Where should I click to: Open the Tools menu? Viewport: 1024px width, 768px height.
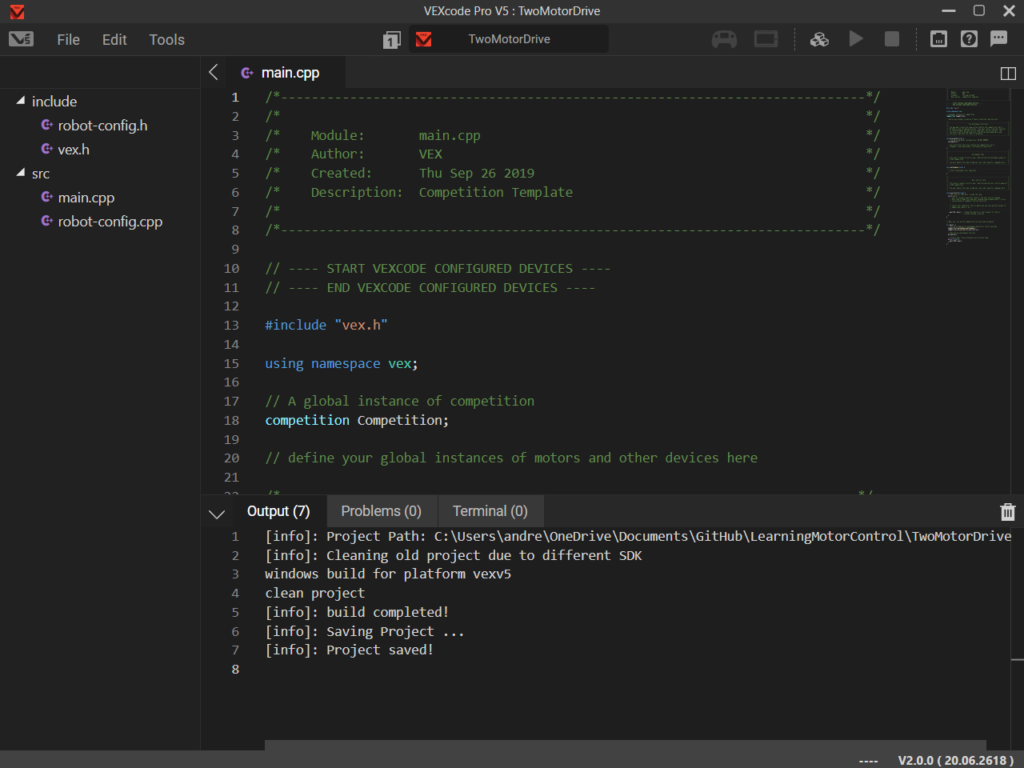click(167, 40)
